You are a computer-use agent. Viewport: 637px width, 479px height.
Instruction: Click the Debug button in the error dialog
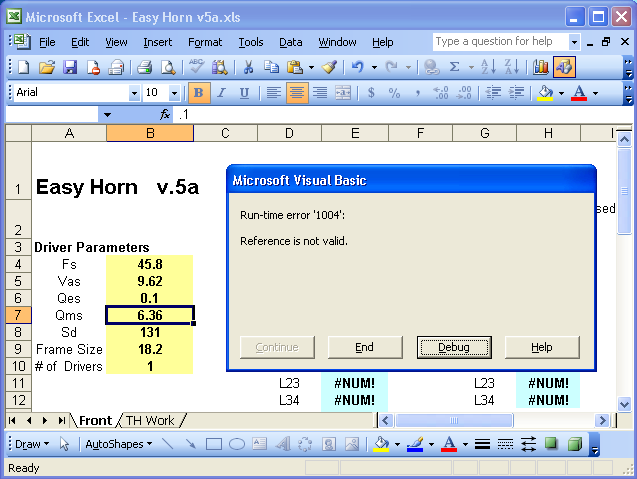(454, 347)
